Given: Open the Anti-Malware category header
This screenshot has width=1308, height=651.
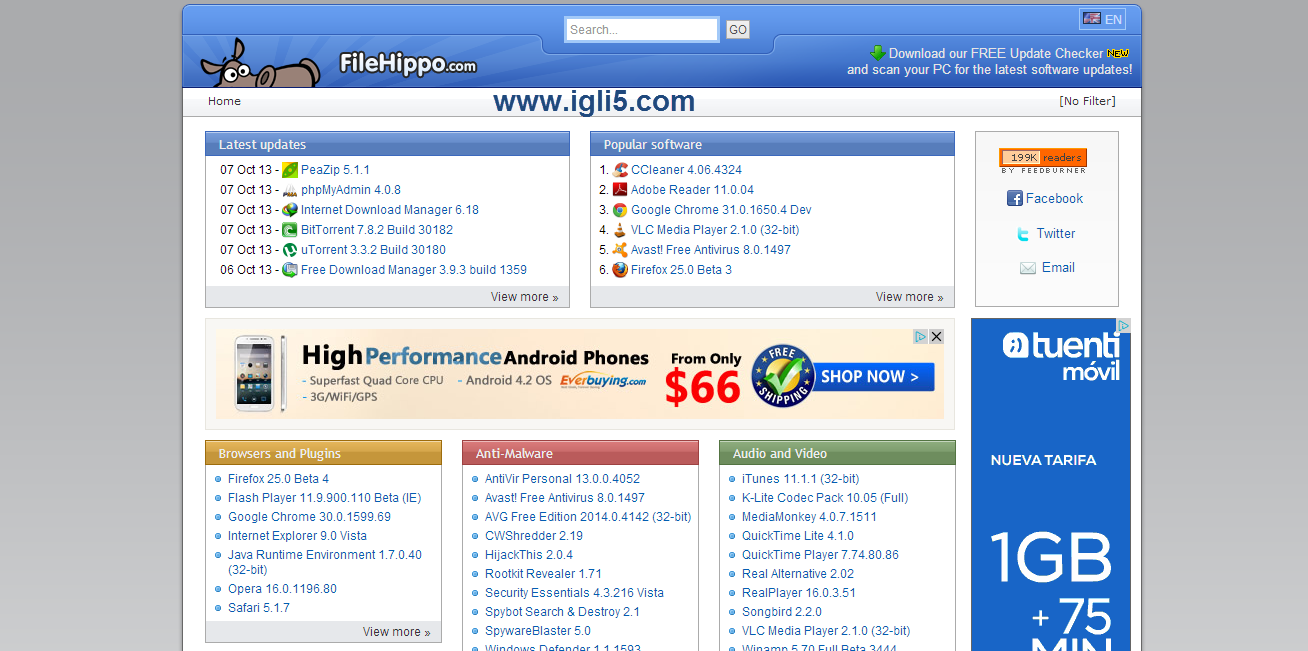Looking at the screenshot, I should (x=514, y=454).
